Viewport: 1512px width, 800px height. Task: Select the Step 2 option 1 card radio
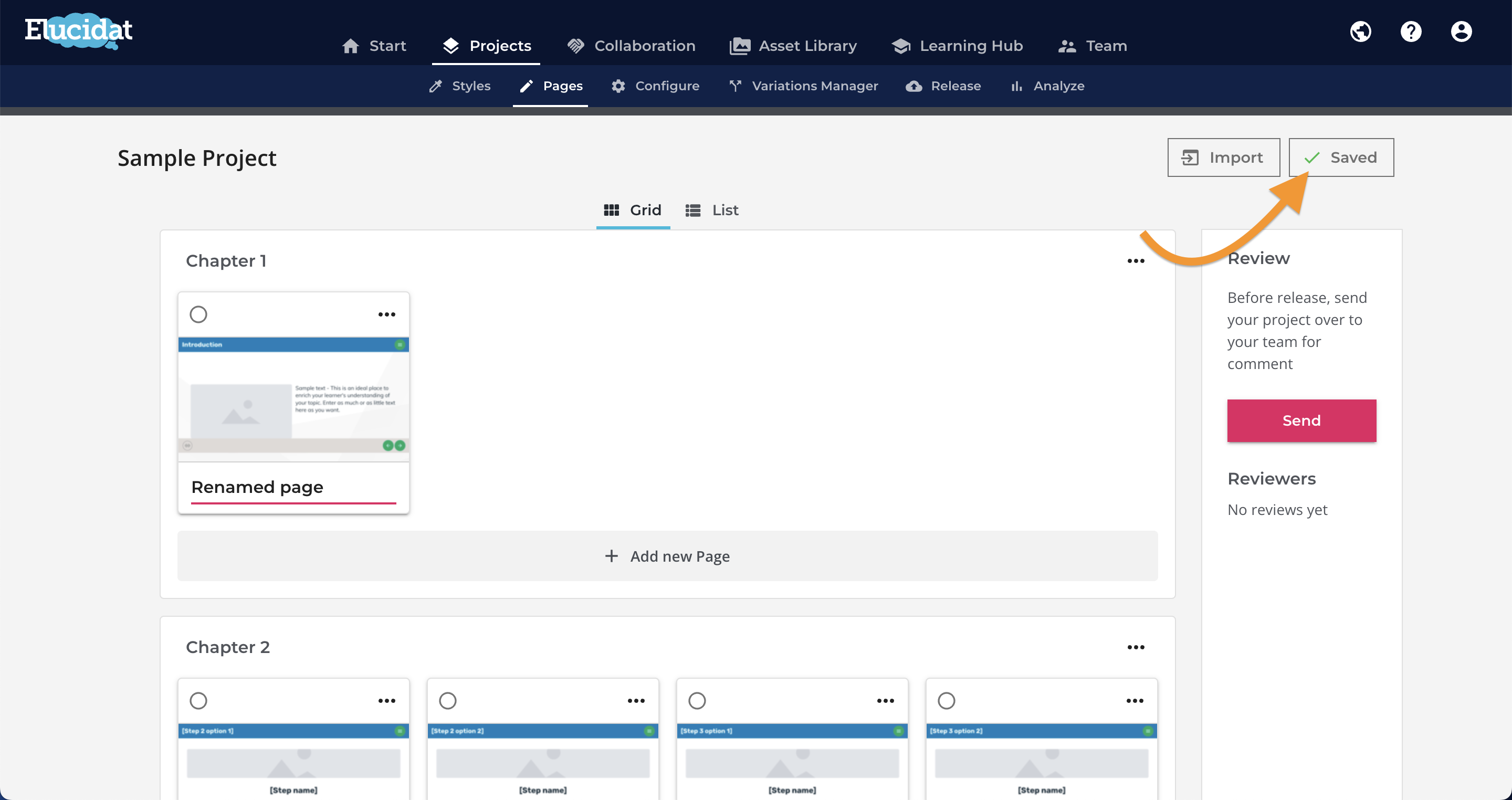(198, 701)
